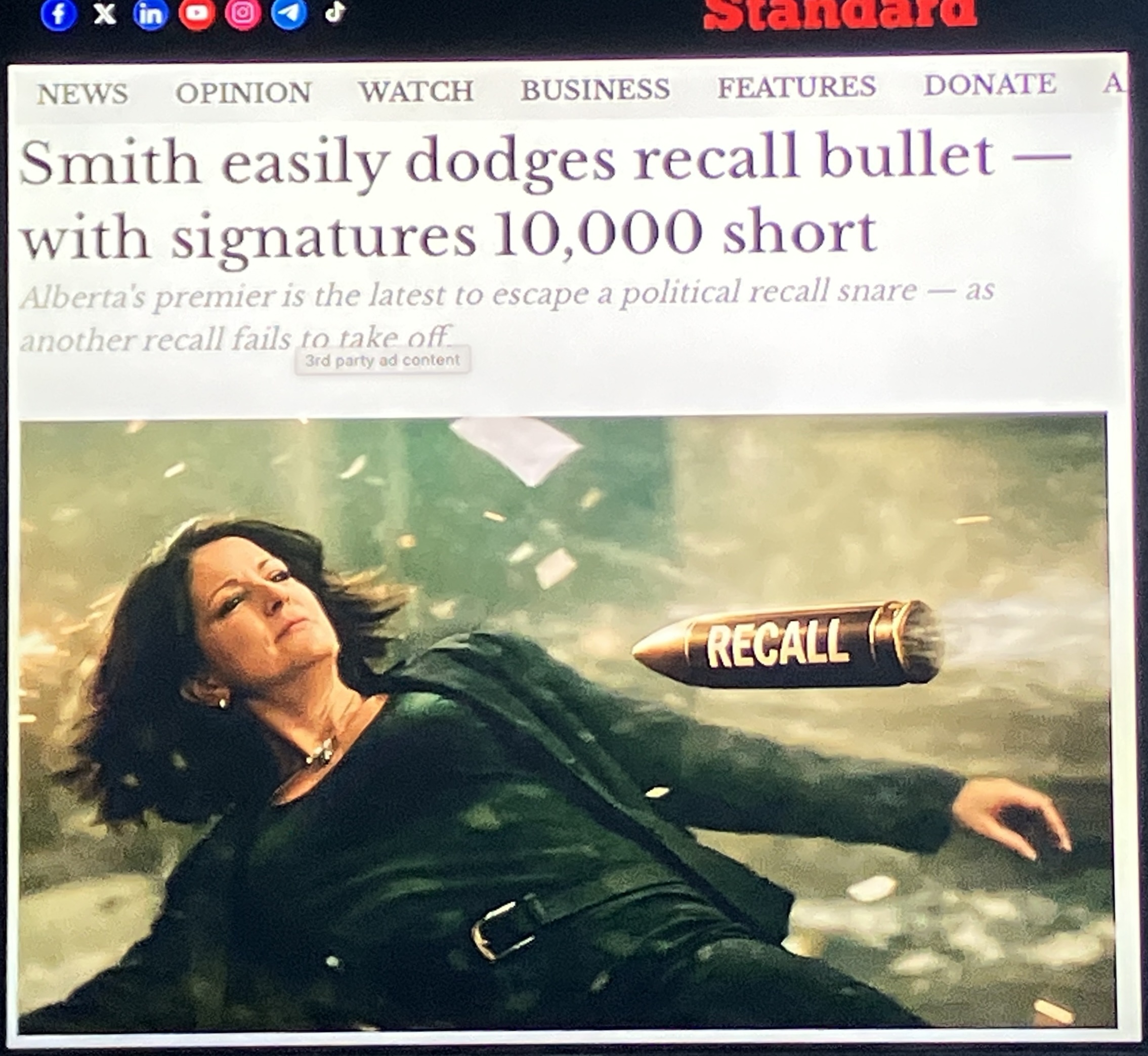Click the 3rd party ad content label
Image resolution: width=1148 pixels, height=1056 pixels.
tap(382, 361)
